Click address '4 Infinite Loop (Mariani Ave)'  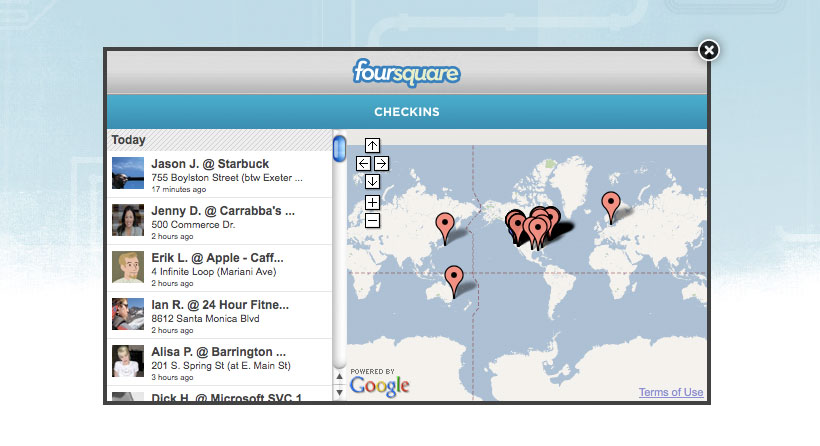tap(214, 272)
